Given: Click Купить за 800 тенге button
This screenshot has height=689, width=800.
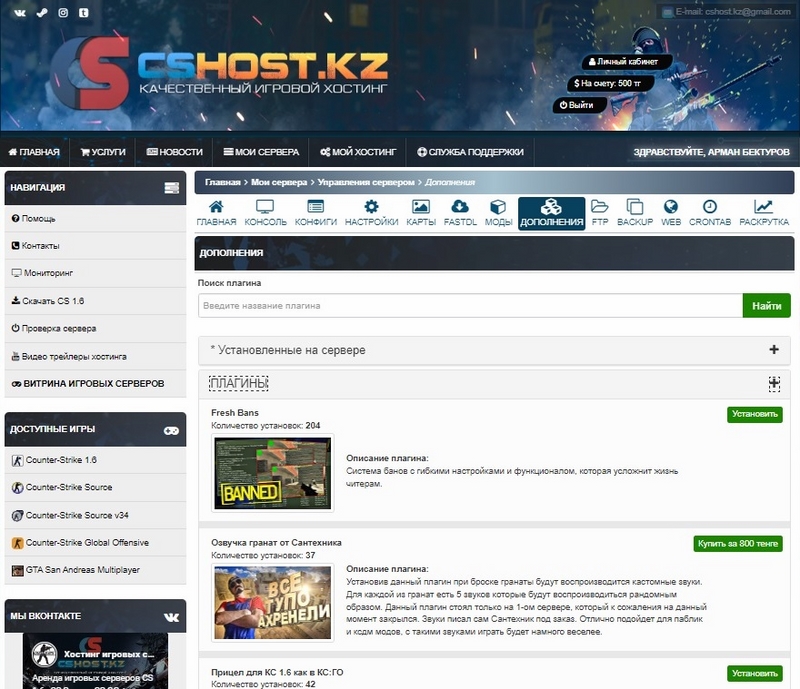Looking at the screenshot, I should [738, 544].
